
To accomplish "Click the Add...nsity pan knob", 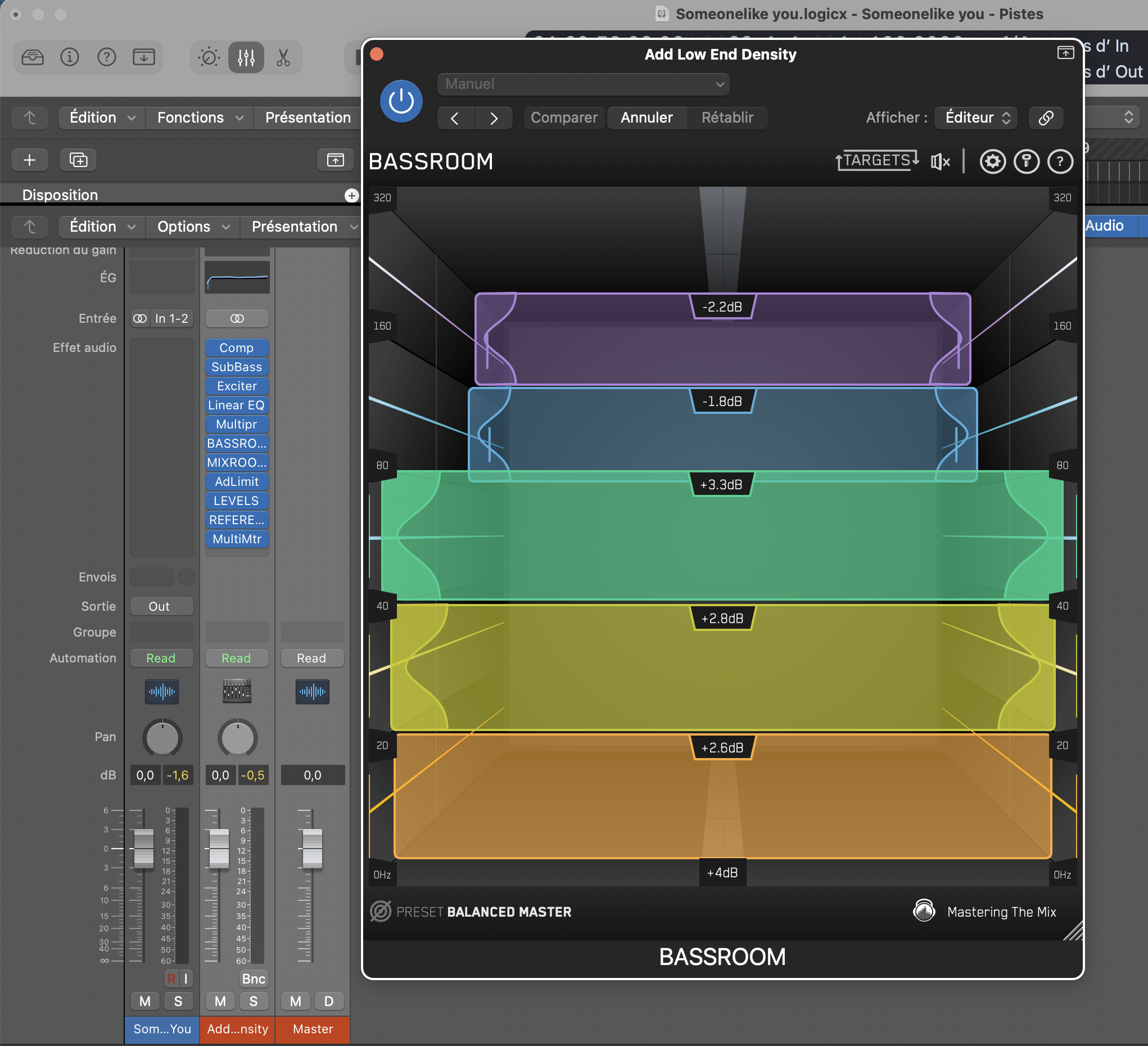I will point(237,739).
